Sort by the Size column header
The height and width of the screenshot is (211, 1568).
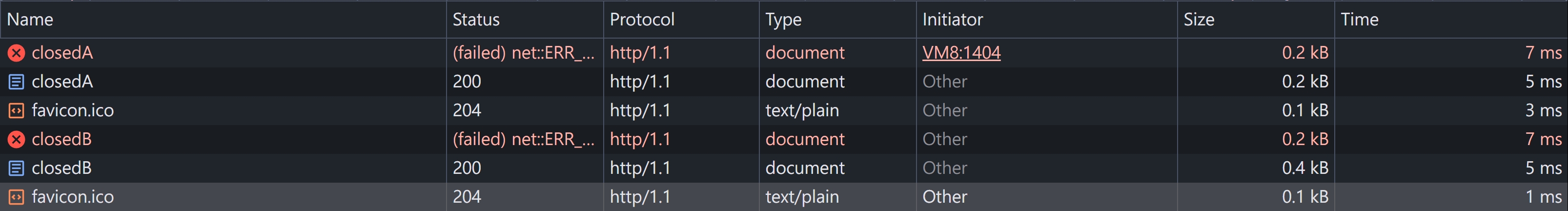coord(1256,20)
